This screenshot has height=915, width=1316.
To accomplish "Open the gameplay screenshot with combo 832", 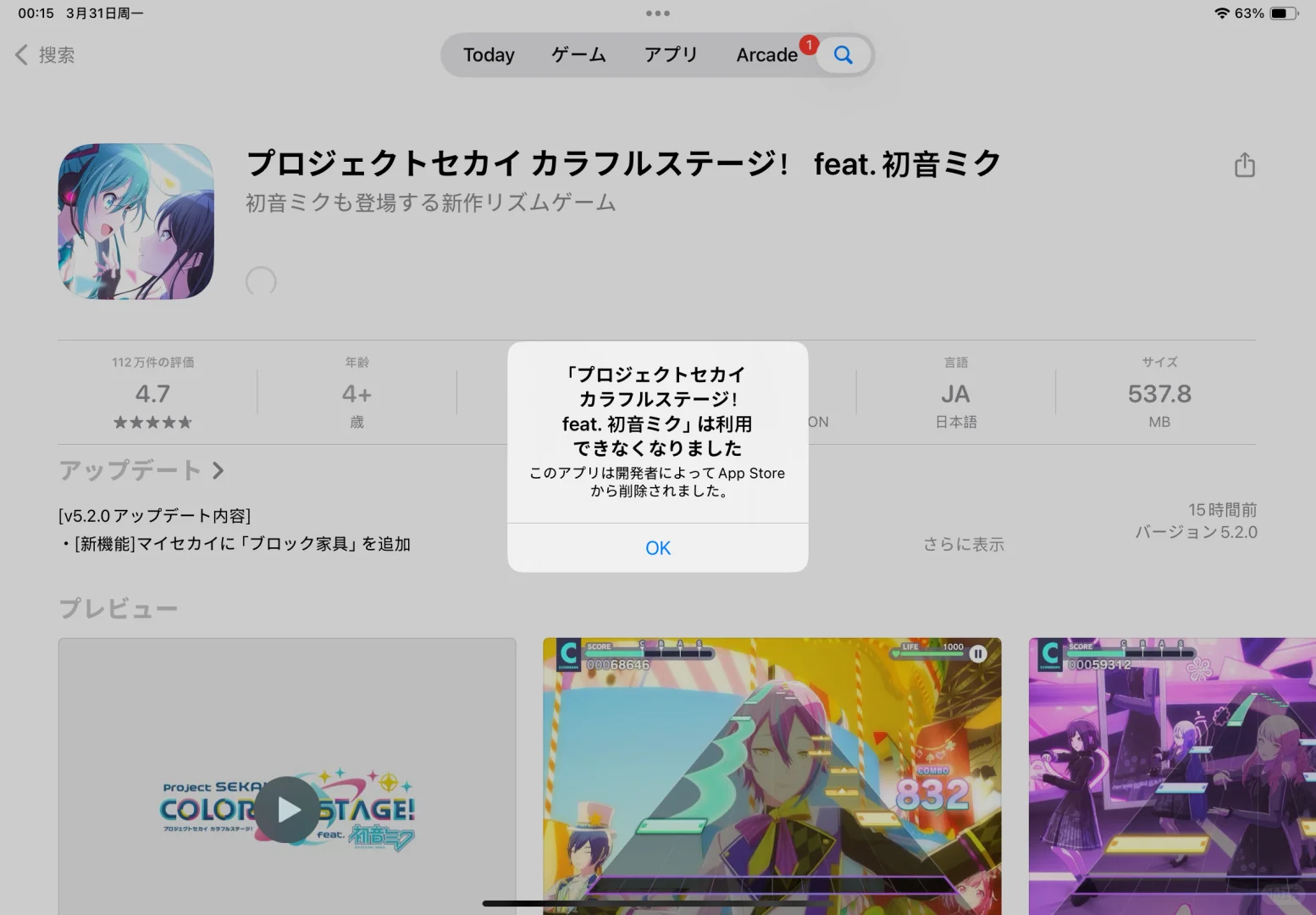I will [772, 776].
